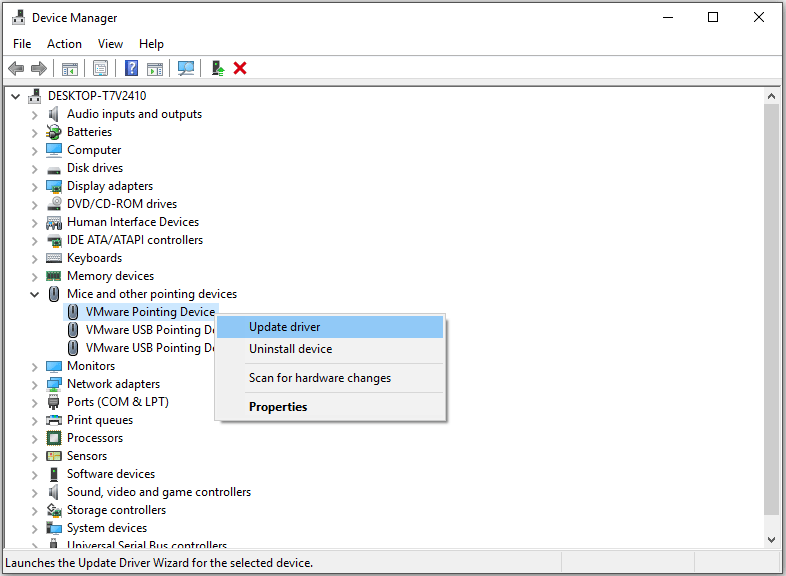This screenshot has width=786, height=576.
Task: Collapse Mice and other pointing devices
Action: (35, 294)
